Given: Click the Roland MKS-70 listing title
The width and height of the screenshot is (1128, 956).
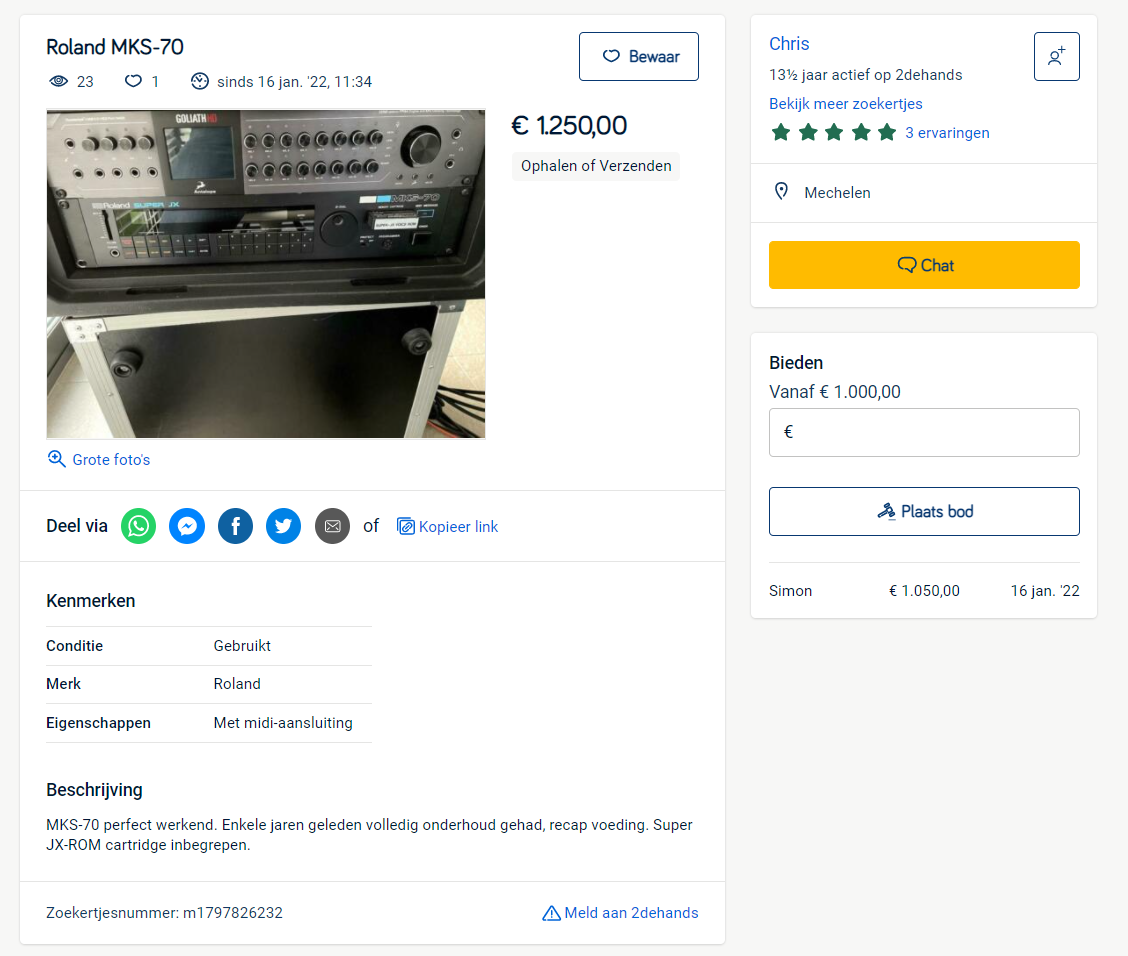Looking at the screenshot, I should pos(114,47).
